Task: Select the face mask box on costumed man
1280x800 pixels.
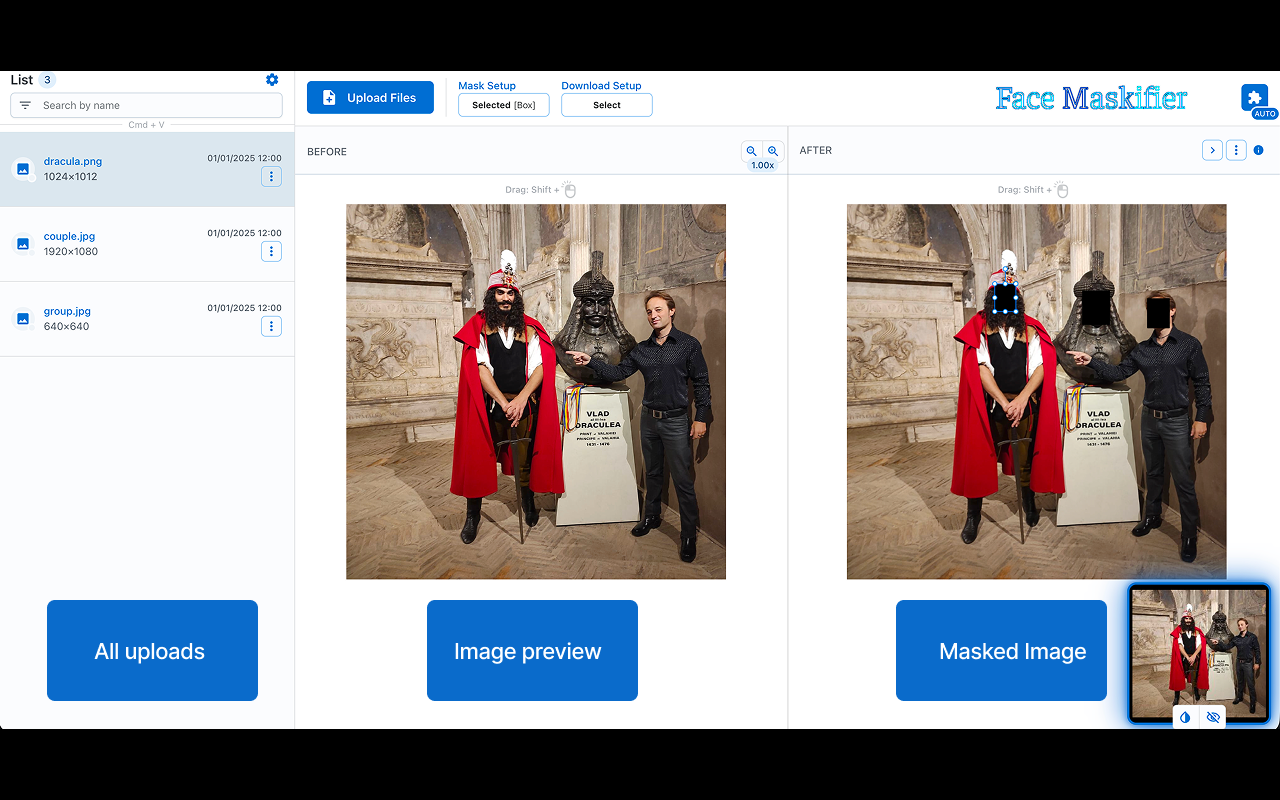Action: click(1005, 298)
